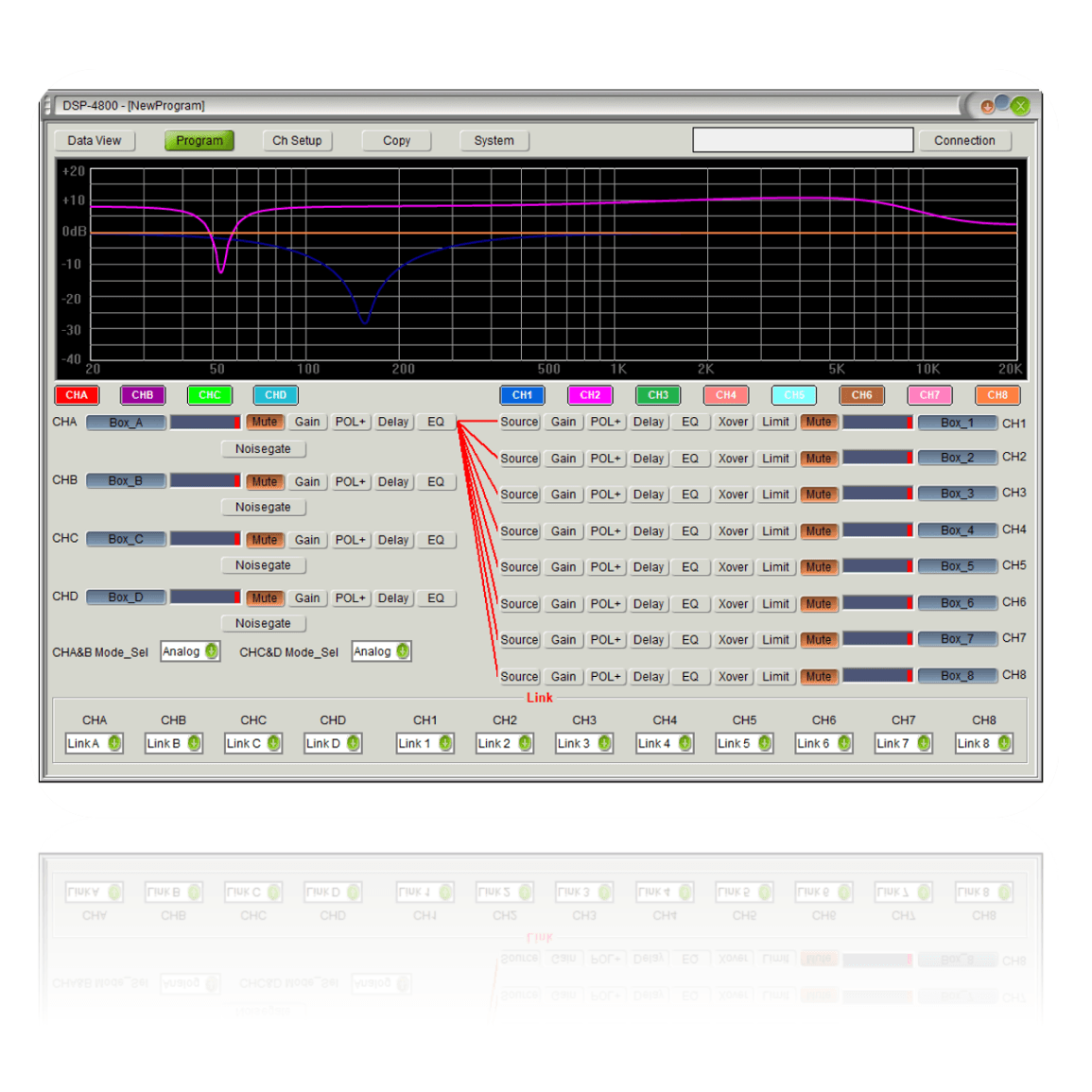The width and height of the screenshot is (1092, 1092).
Task: Toggle POL+ polarity for CHA
Action: click(x=351, y=422)
